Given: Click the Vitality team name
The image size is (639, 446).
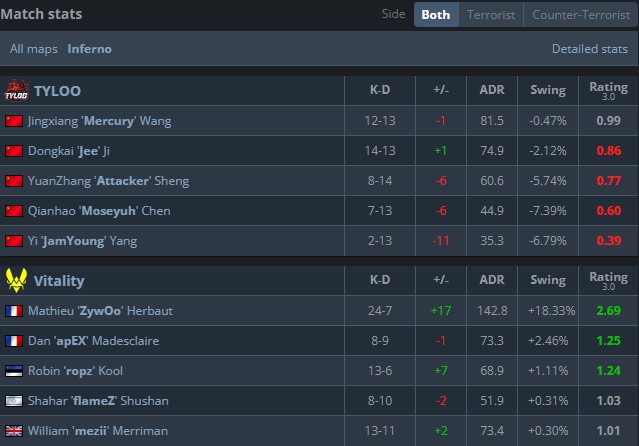Looking at the screenshot, I should pos(59,281).
